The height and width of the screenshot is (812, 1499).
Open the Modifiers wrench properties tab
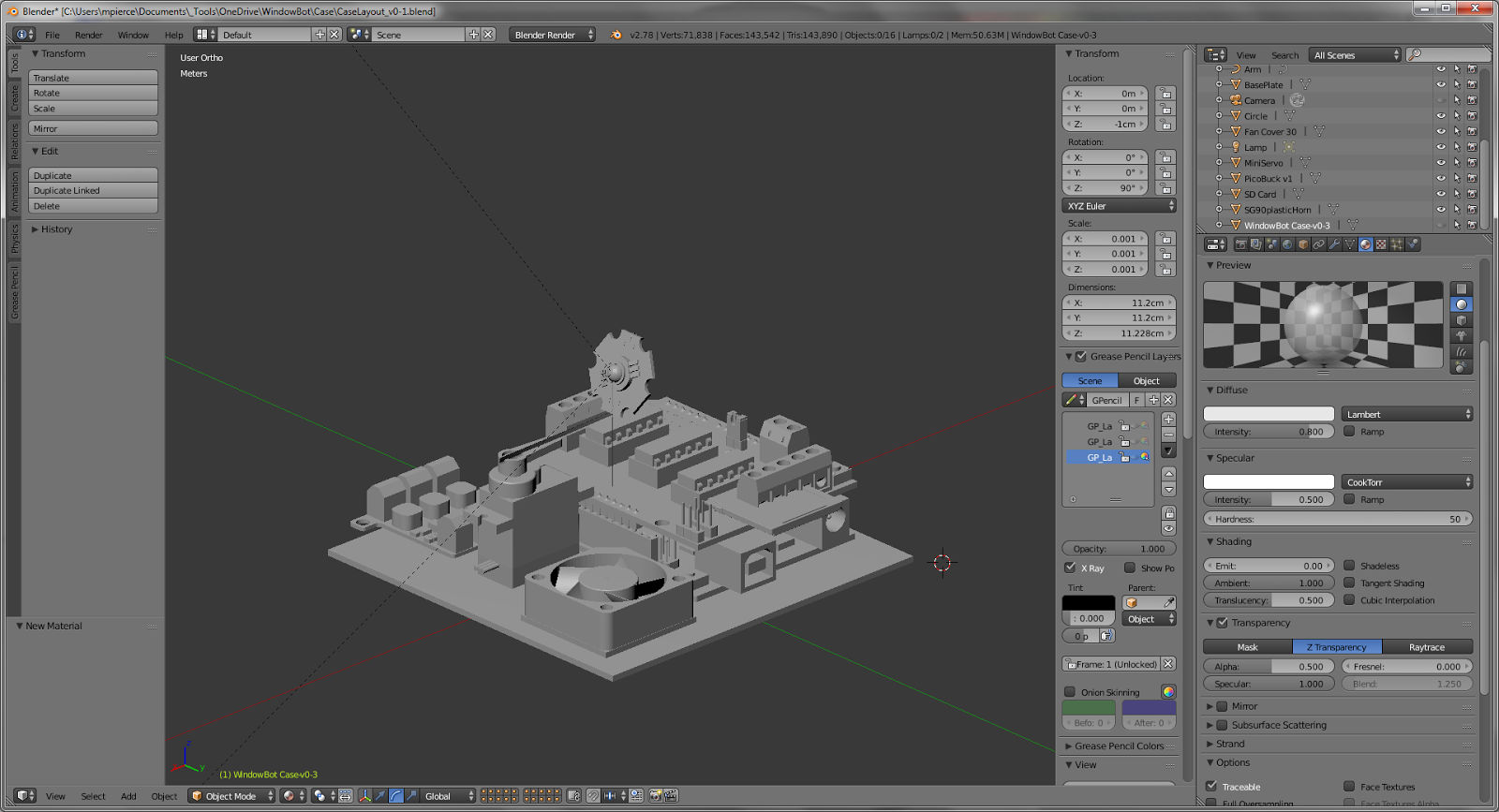coord(1334,244)
